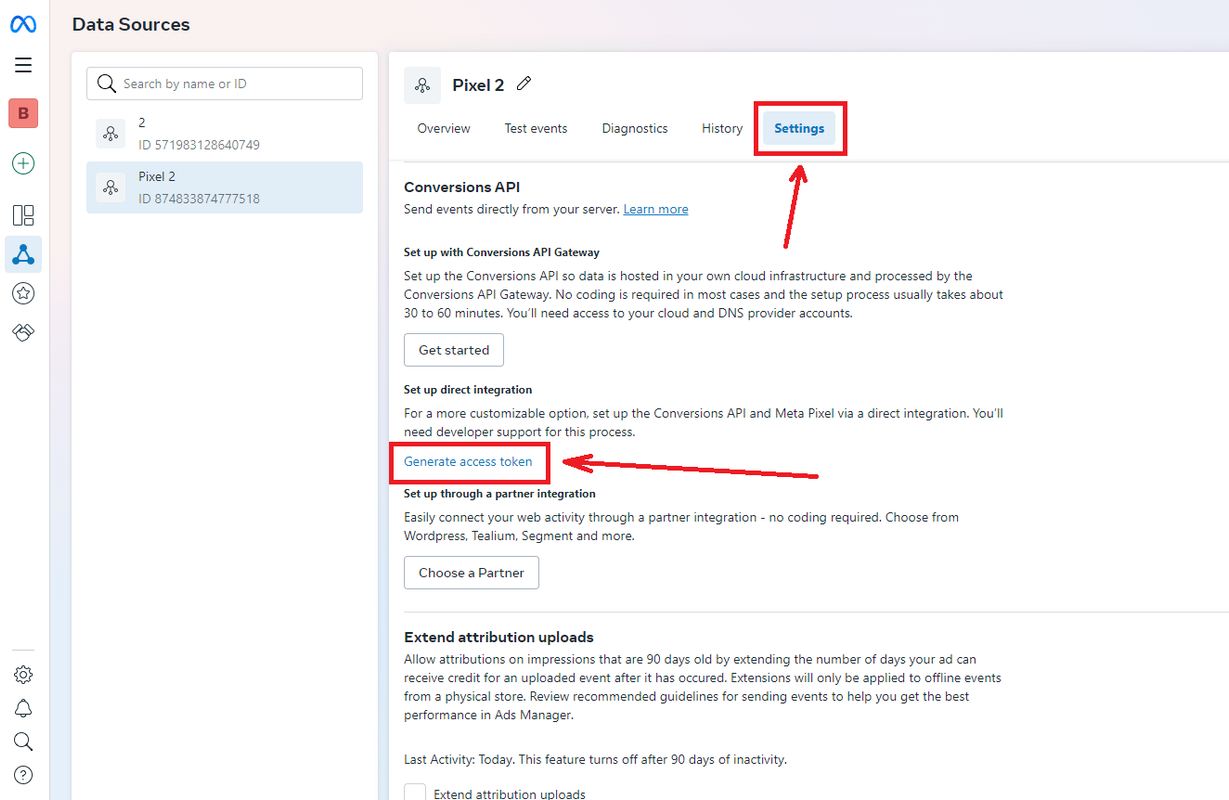Click the Conversions API heading
The width and height of the screenshot is (1229, 800).
[462, 187]
